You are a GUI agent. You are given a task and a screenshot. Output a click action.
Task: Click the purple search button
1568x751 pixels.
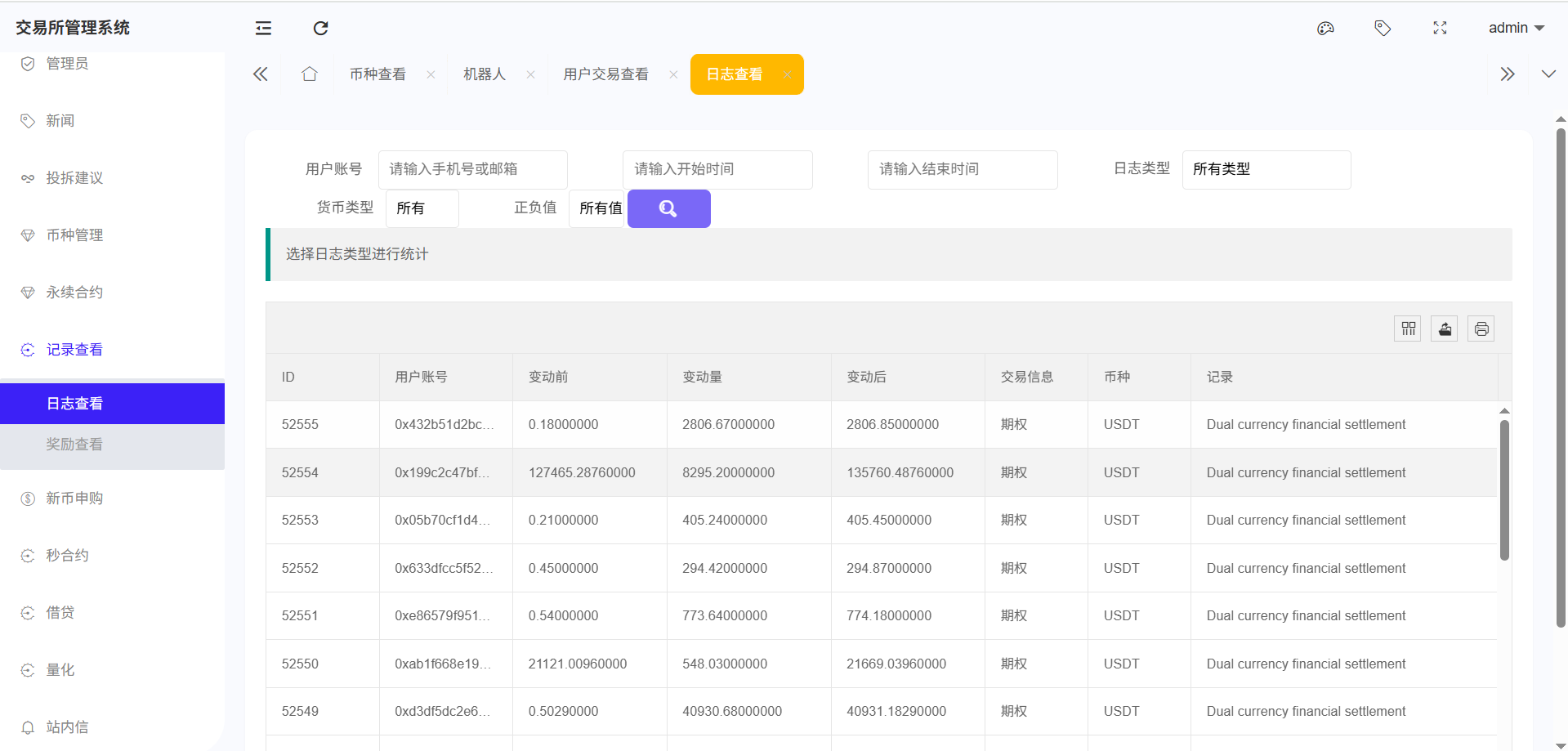(x=668, y=208)
